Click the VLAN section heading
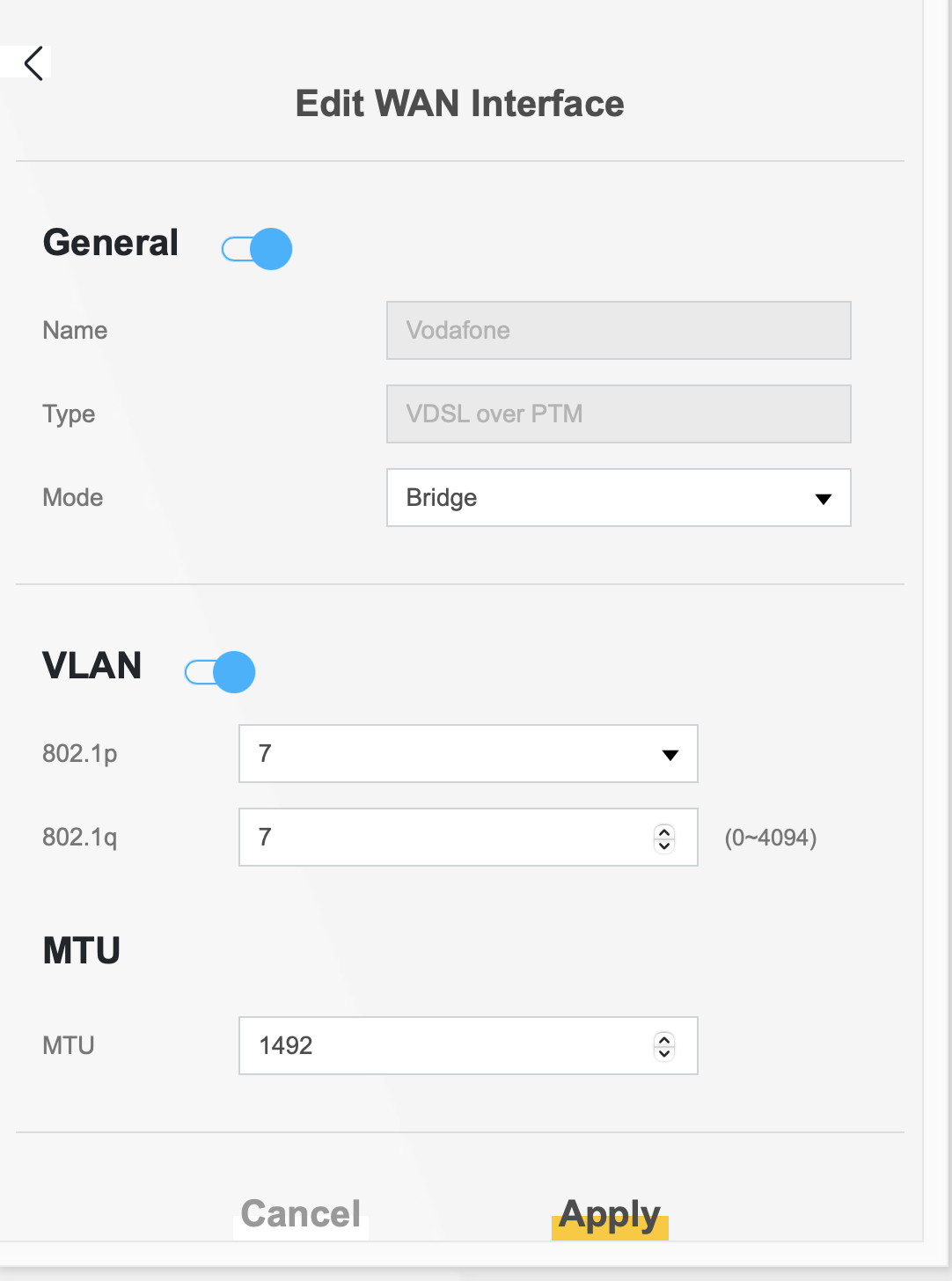This screenshot has width=952, height=1281. click(x=92, y=666)
